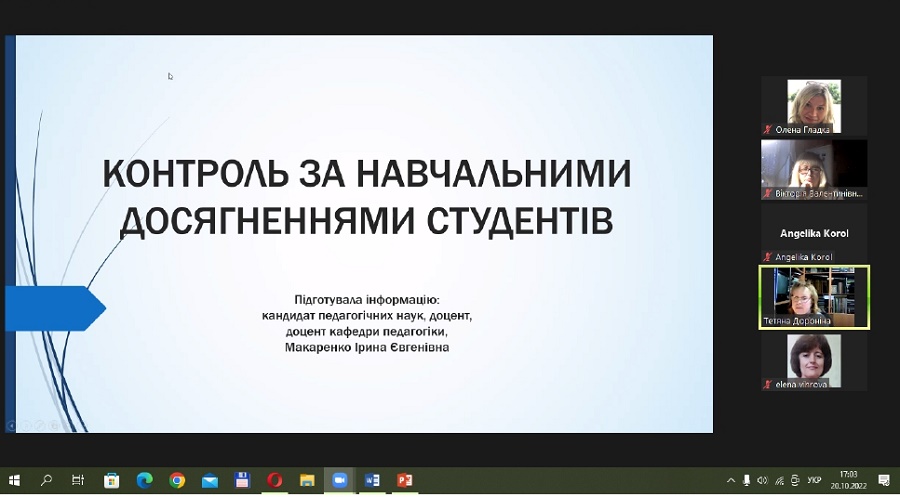Open the Mail app in the taskbar
The image size is (900, 497).
pyautogui.click(x=209, y=480)
